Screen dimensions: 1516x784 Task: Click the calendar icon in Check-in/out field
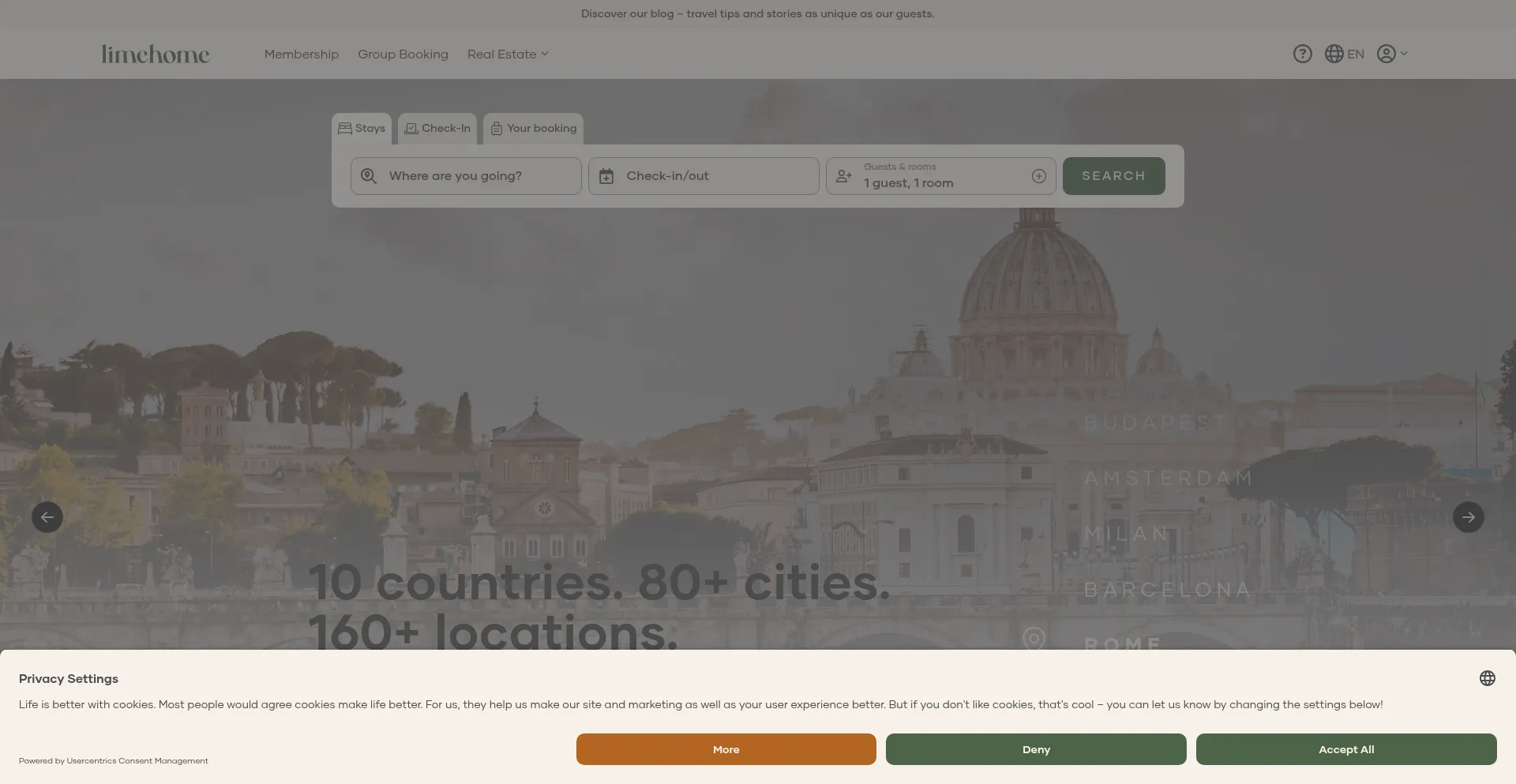606,176
